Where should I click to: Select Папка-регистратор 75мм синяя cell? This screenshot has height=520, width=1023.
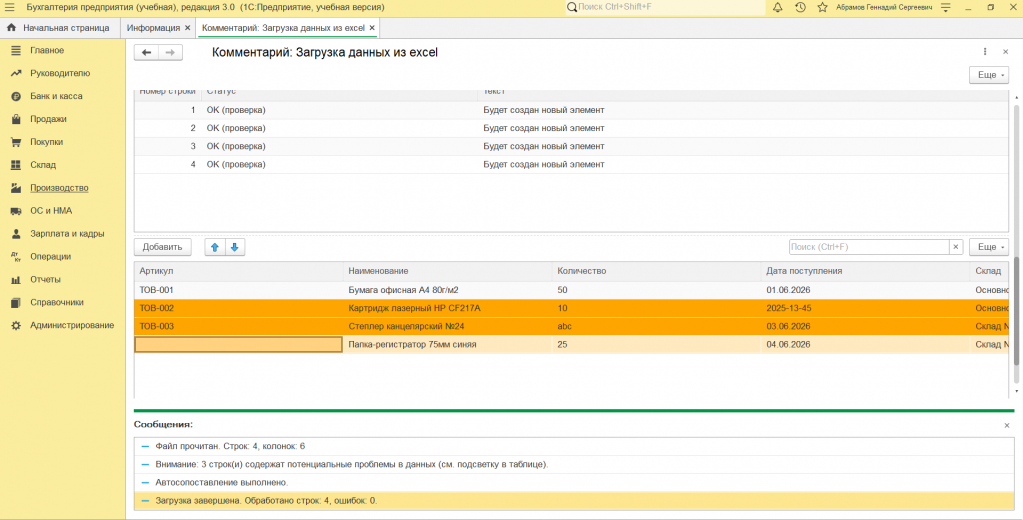[448, 344]
